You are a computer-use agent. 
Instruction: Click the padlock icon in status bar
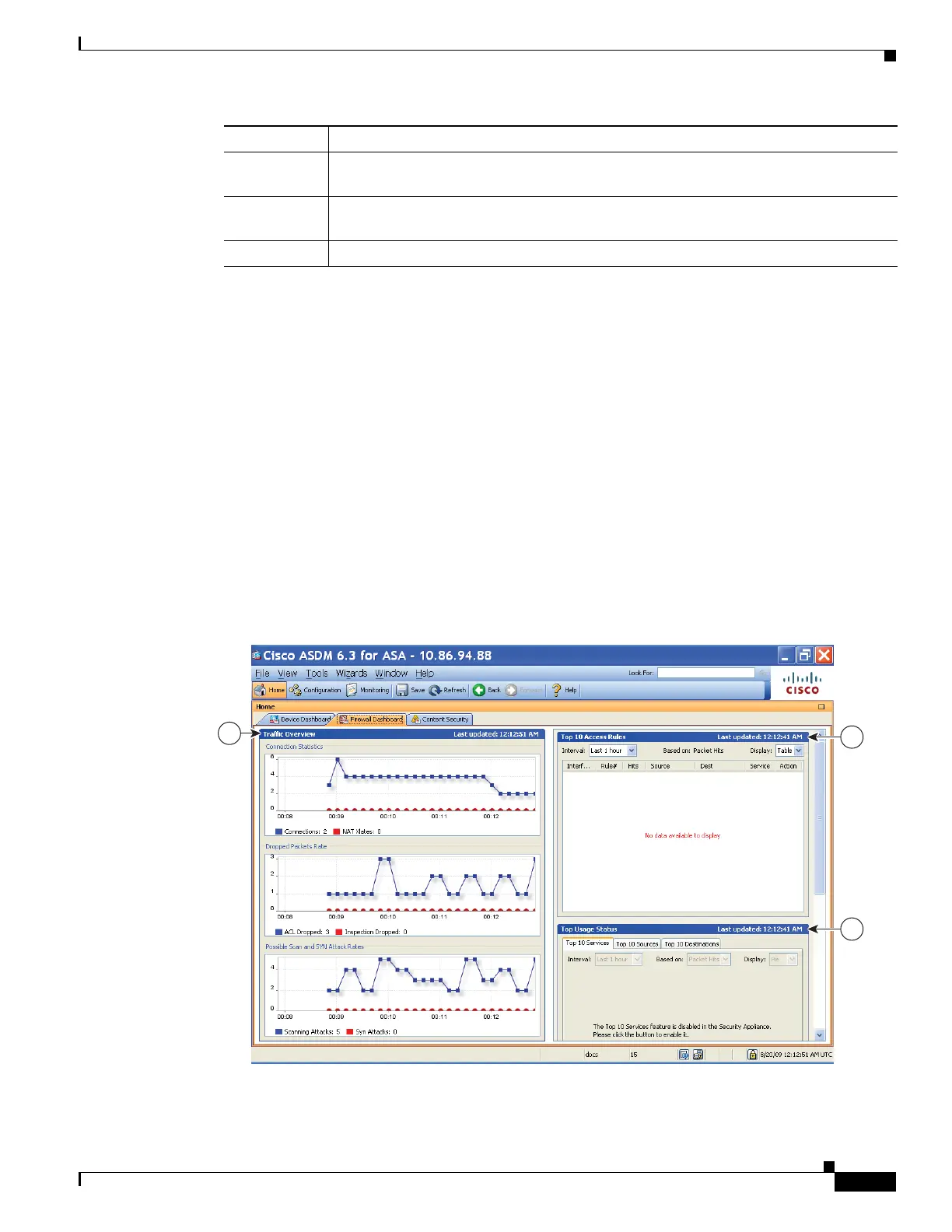tap(752, 1055)
